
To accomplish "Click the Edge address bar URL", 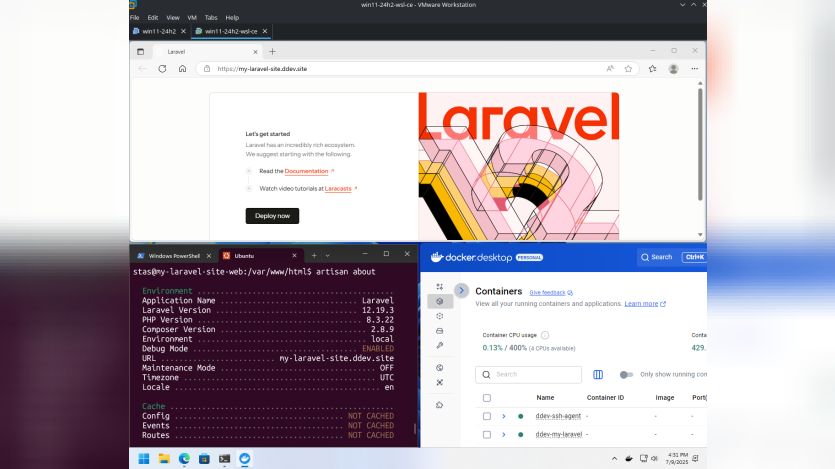I will 262,69.
